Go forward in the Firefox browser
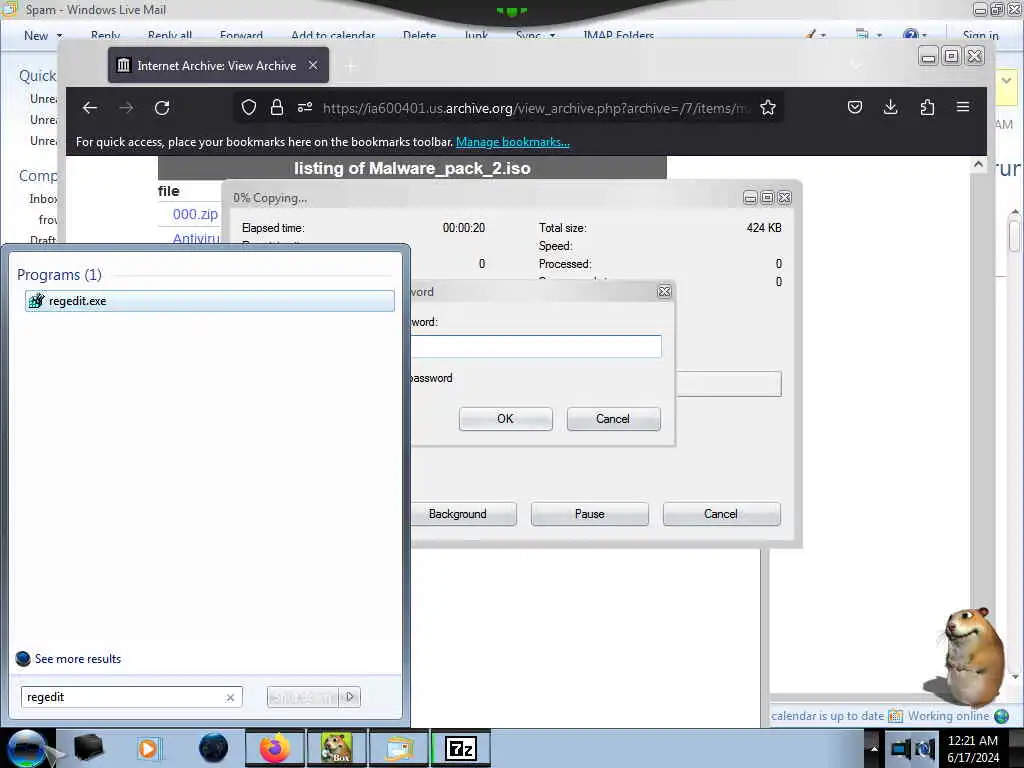The image size is (1024, 768). click(x=126, y=108)
